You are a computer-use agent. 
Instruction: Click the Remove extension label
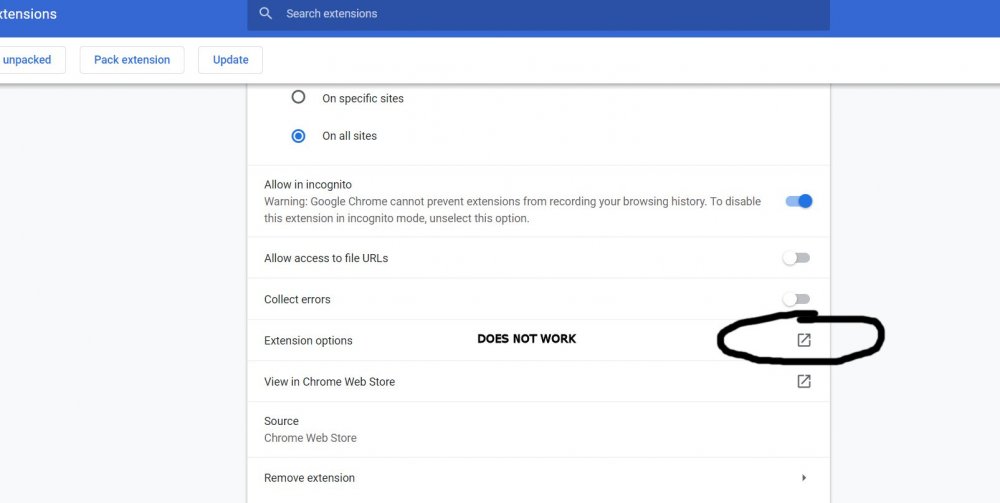coord(309,478)
